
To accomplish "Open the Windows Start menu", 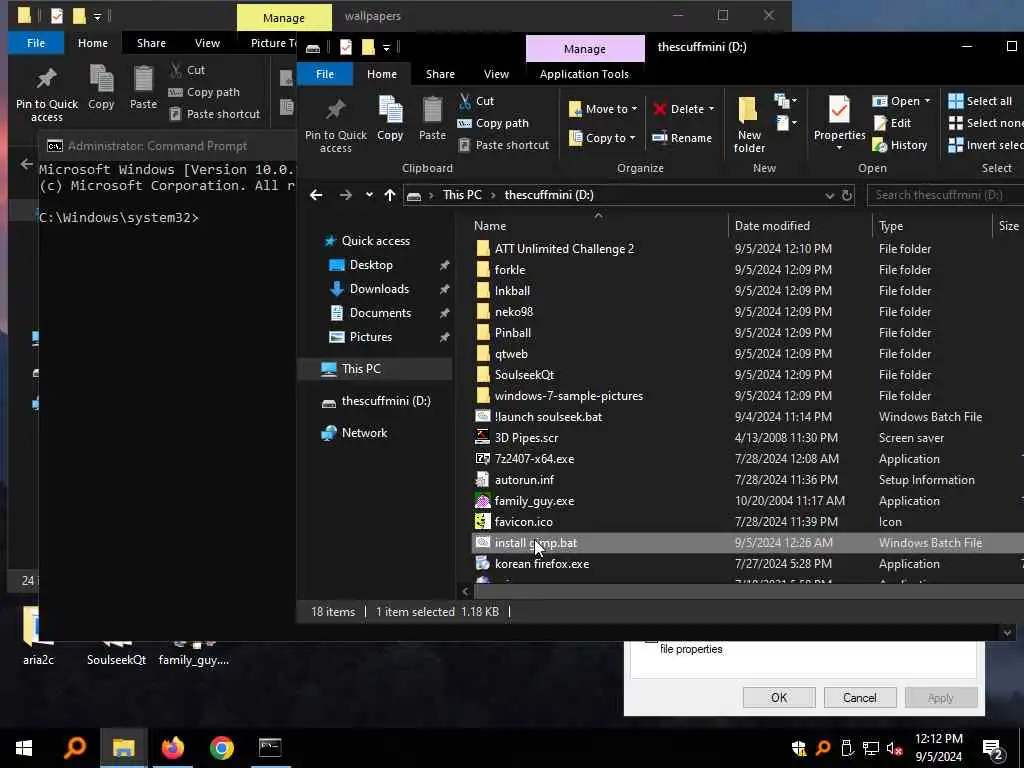I will pyautogui.click(x=24, y=747).
